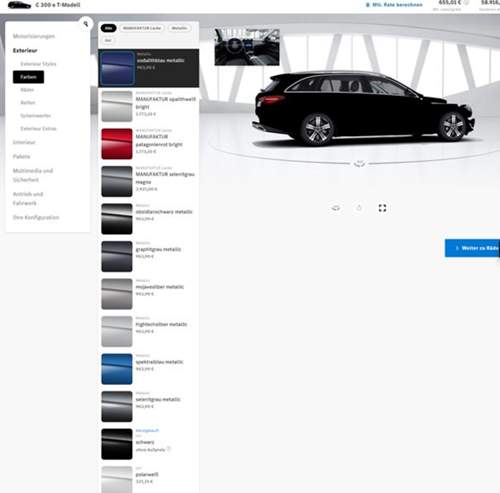
Task: Click the rotate 360 handle under the car
Action: tap(359, 163)
